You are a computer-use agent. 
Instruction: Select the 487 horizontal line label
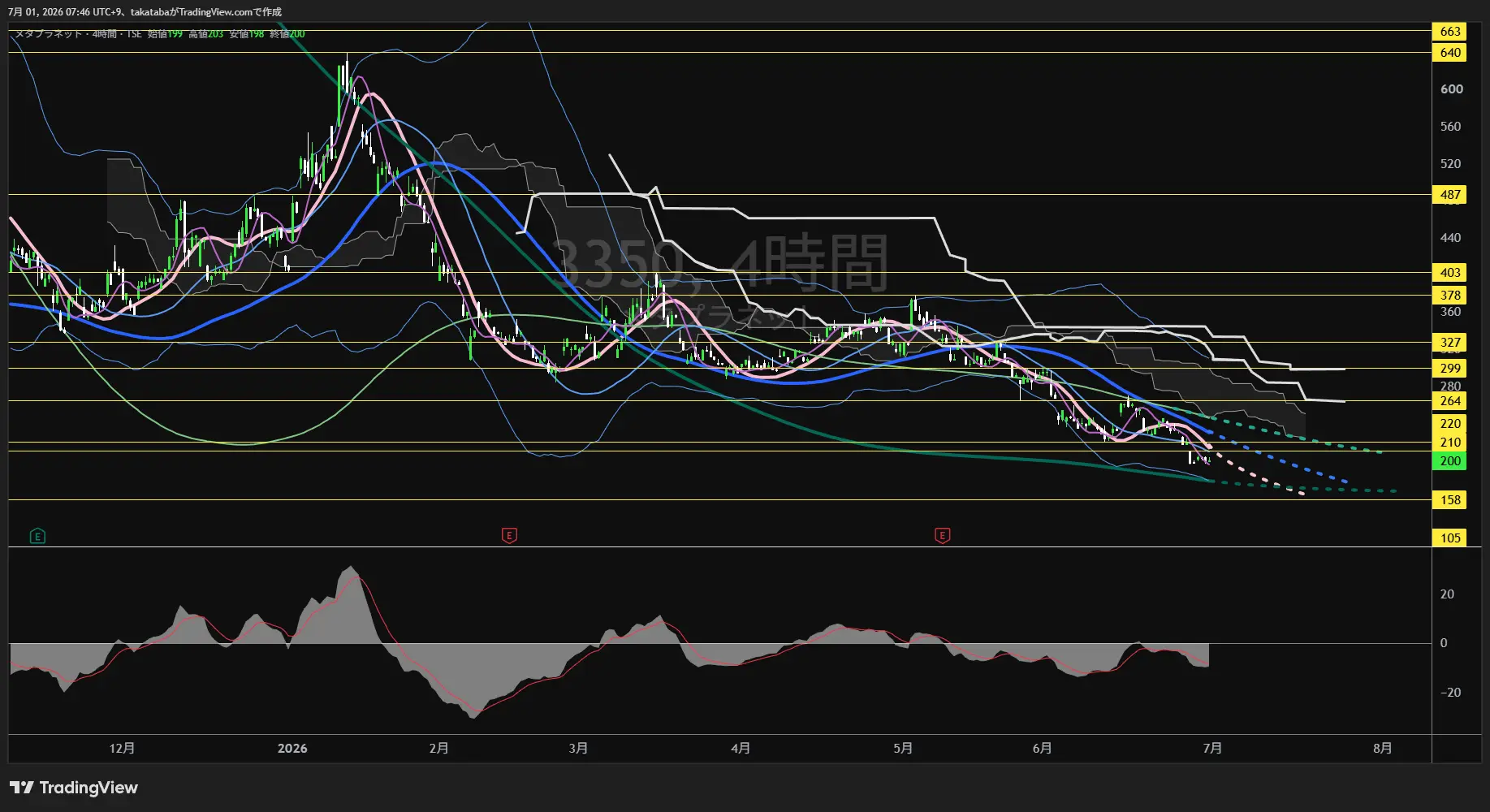pos(1450,195)
